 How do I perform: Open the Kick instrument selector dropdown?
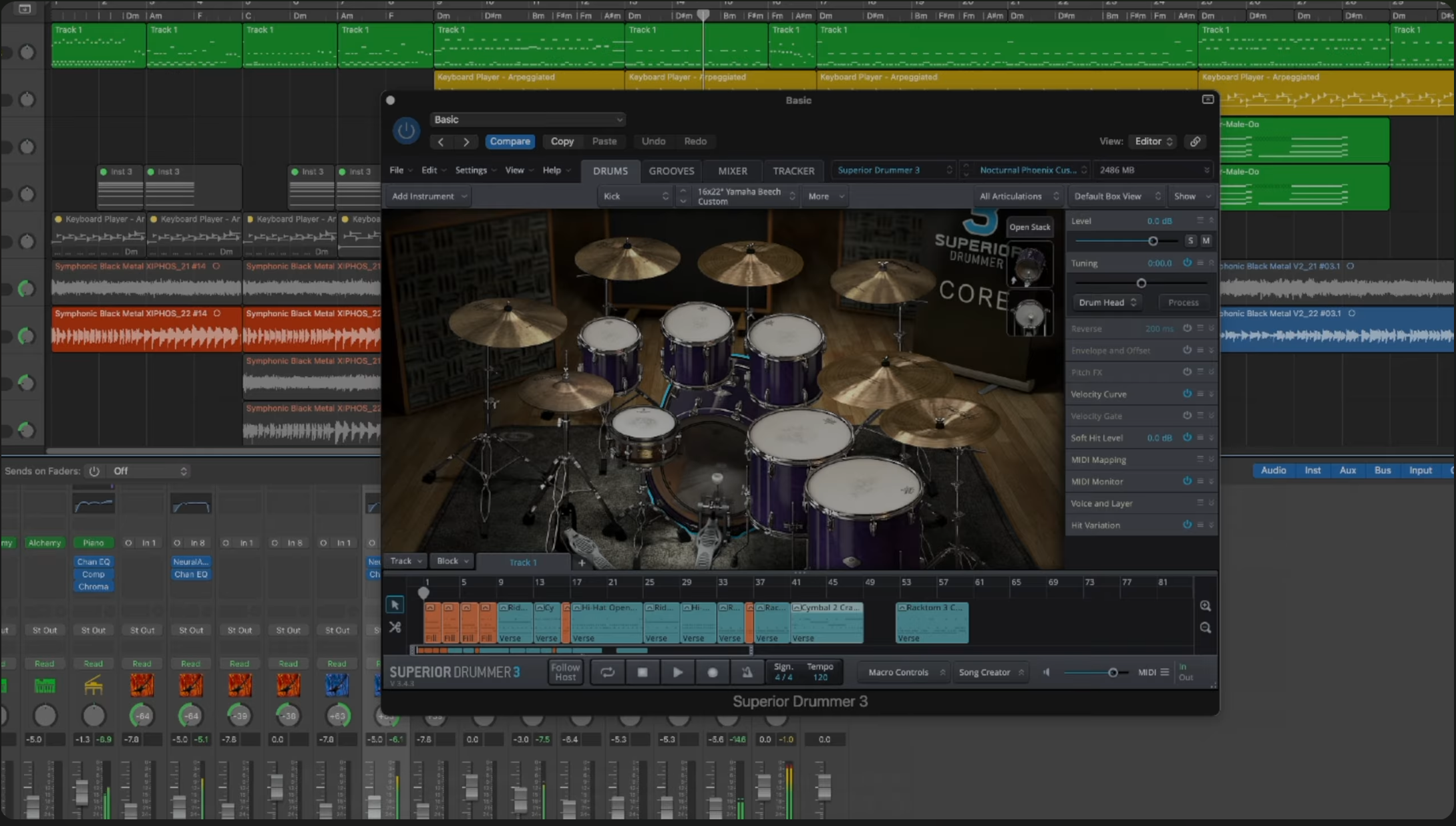tap(635, 196)
